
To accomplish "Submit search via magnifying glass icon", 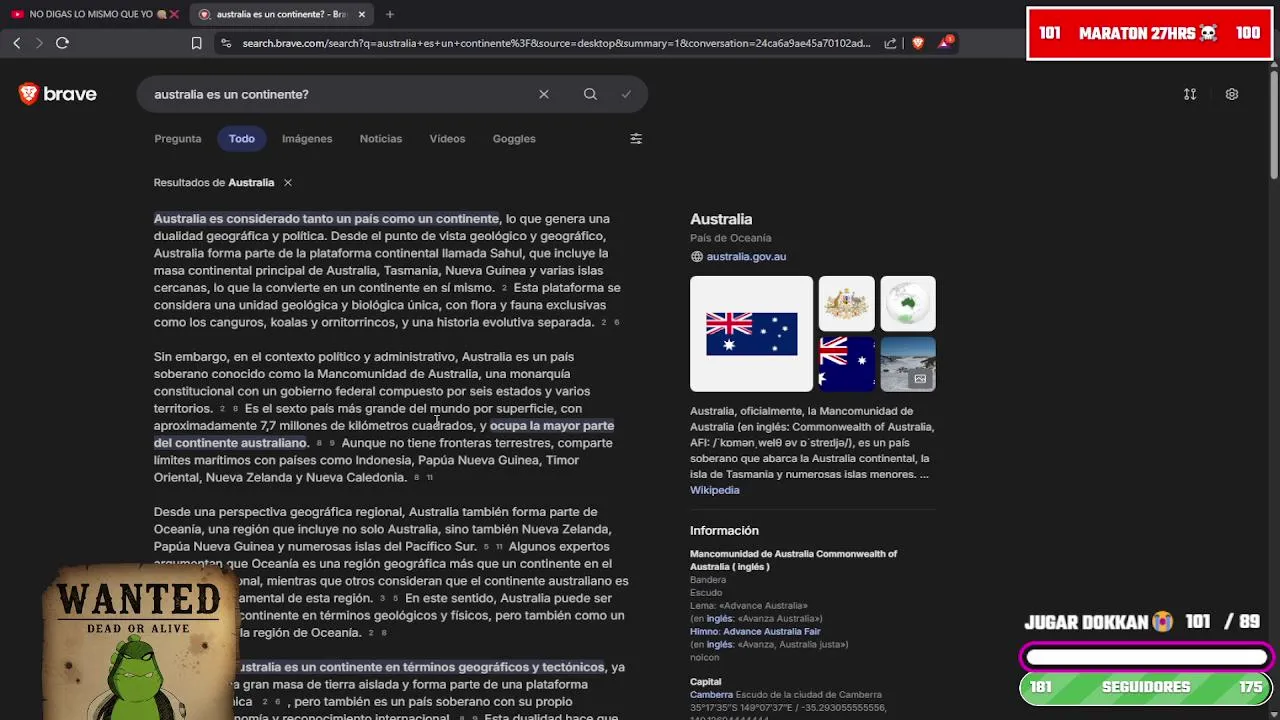I will point(590,94).
